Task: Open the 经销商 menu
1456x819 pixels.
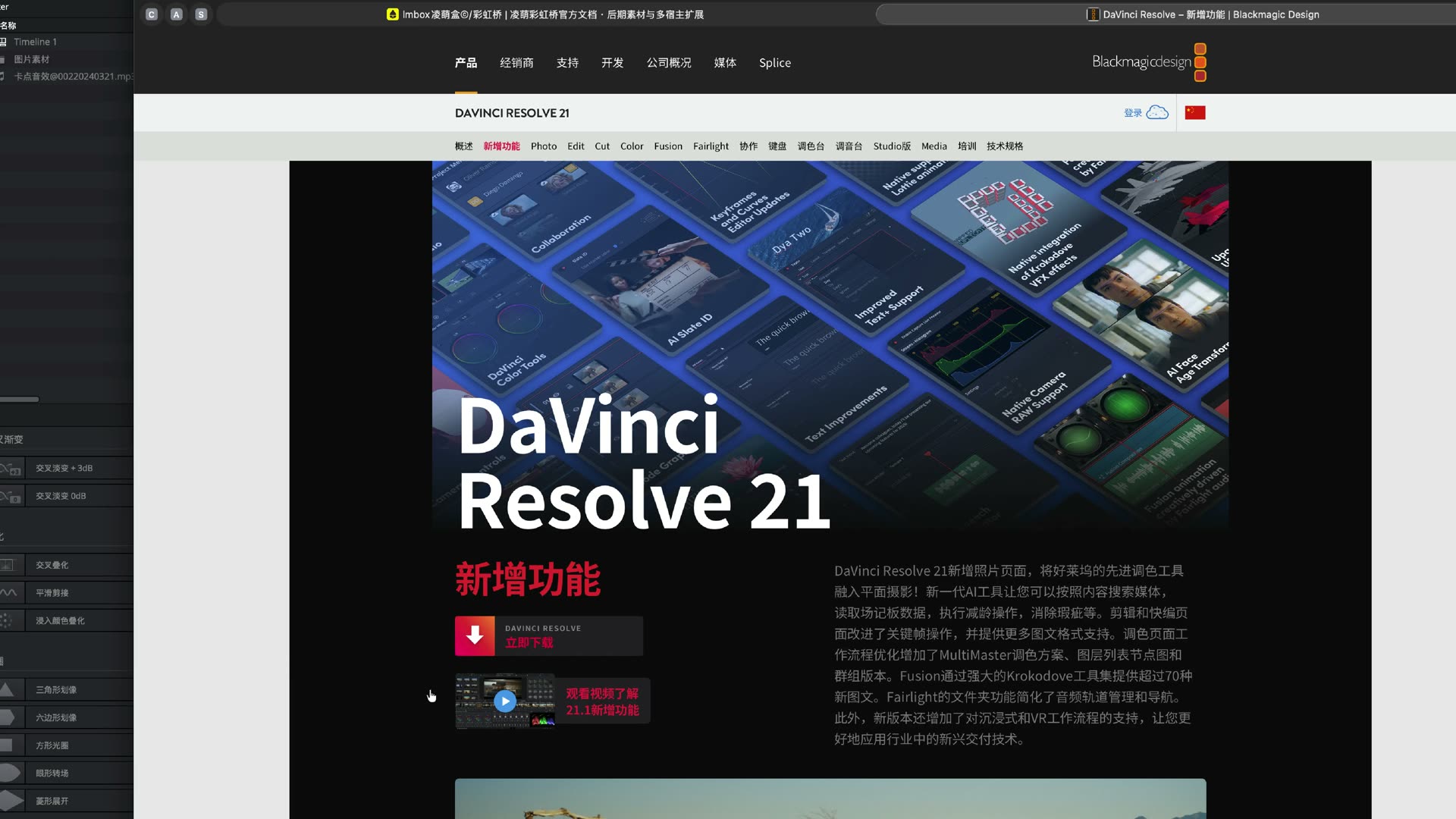Action: [516, 63]
